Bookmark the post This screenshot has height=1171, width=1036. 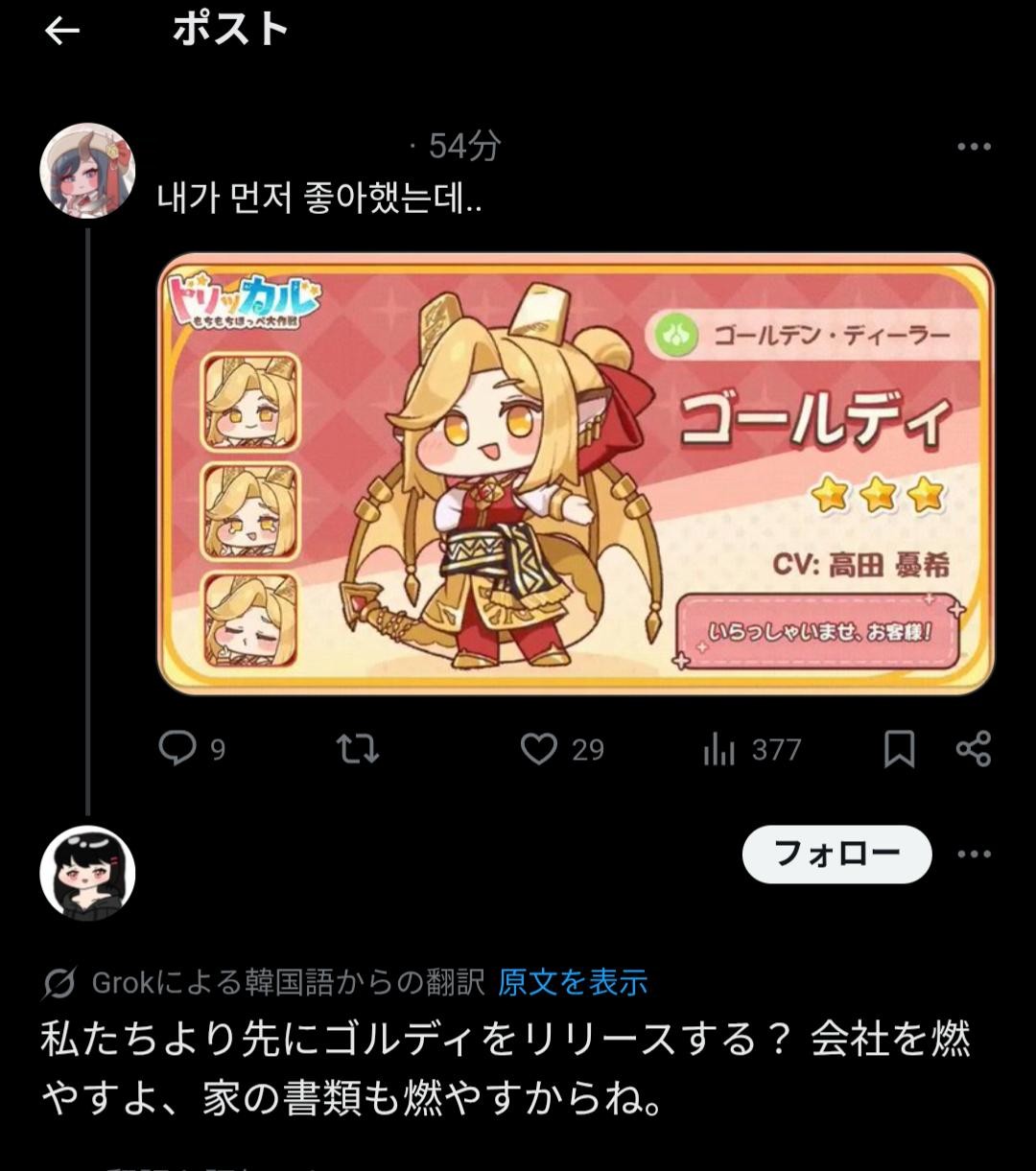tap(899, 749)
